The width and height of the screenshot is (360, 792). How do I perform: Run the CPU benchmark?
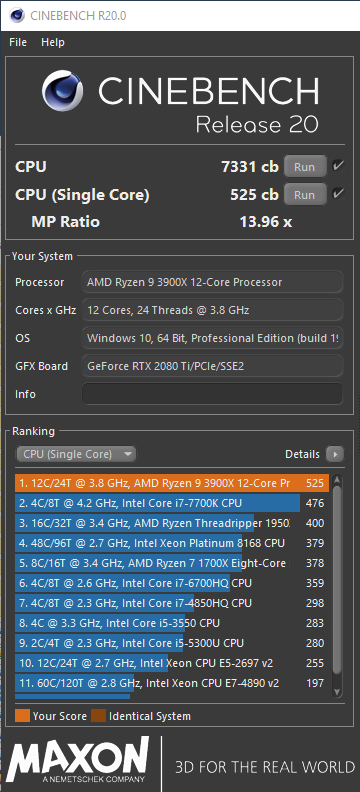tap(304, 167)
